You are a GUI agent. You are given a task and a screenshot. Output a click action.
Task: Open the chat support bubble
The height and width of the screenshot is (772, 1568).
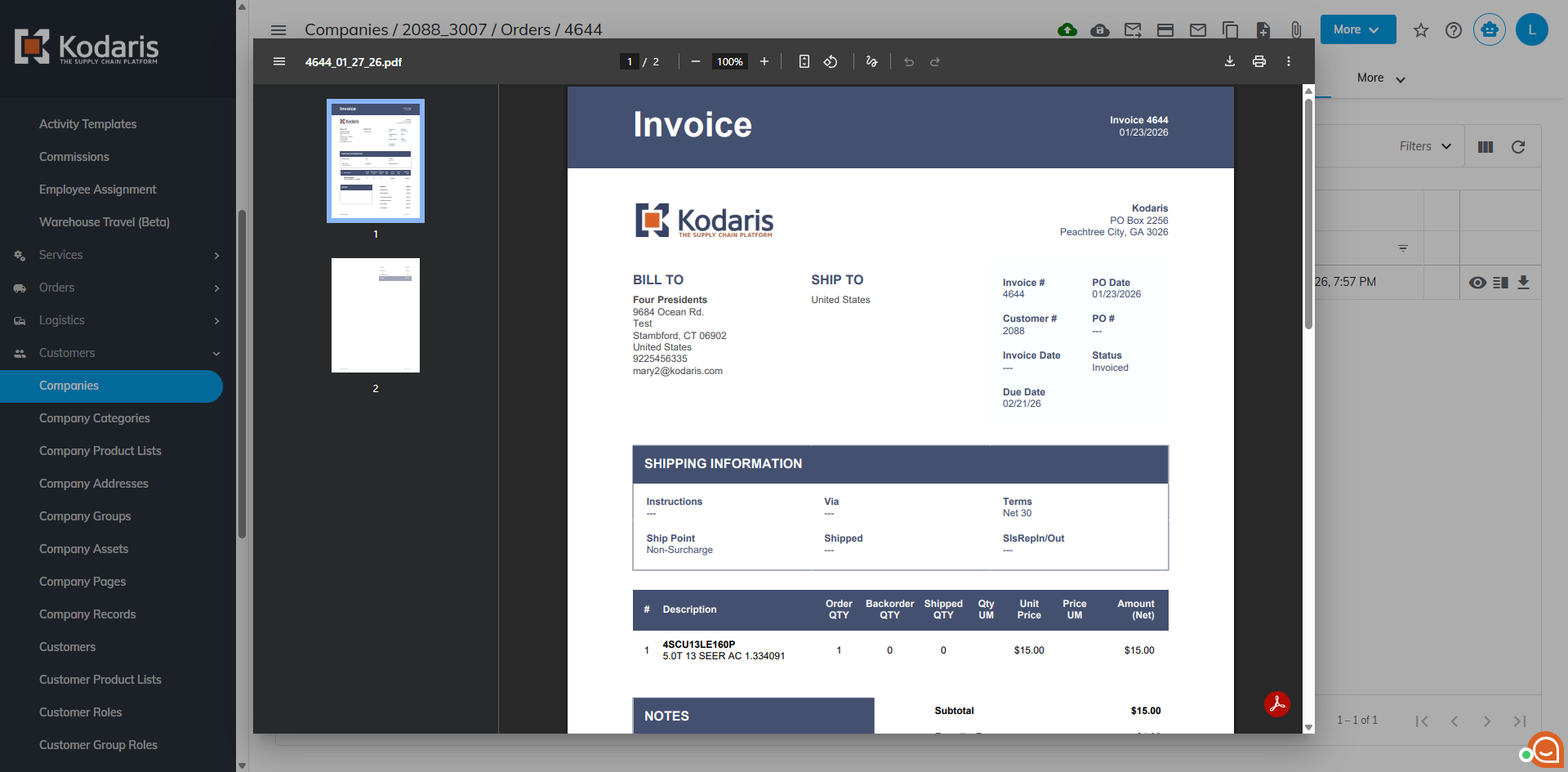click(1544, 749)
